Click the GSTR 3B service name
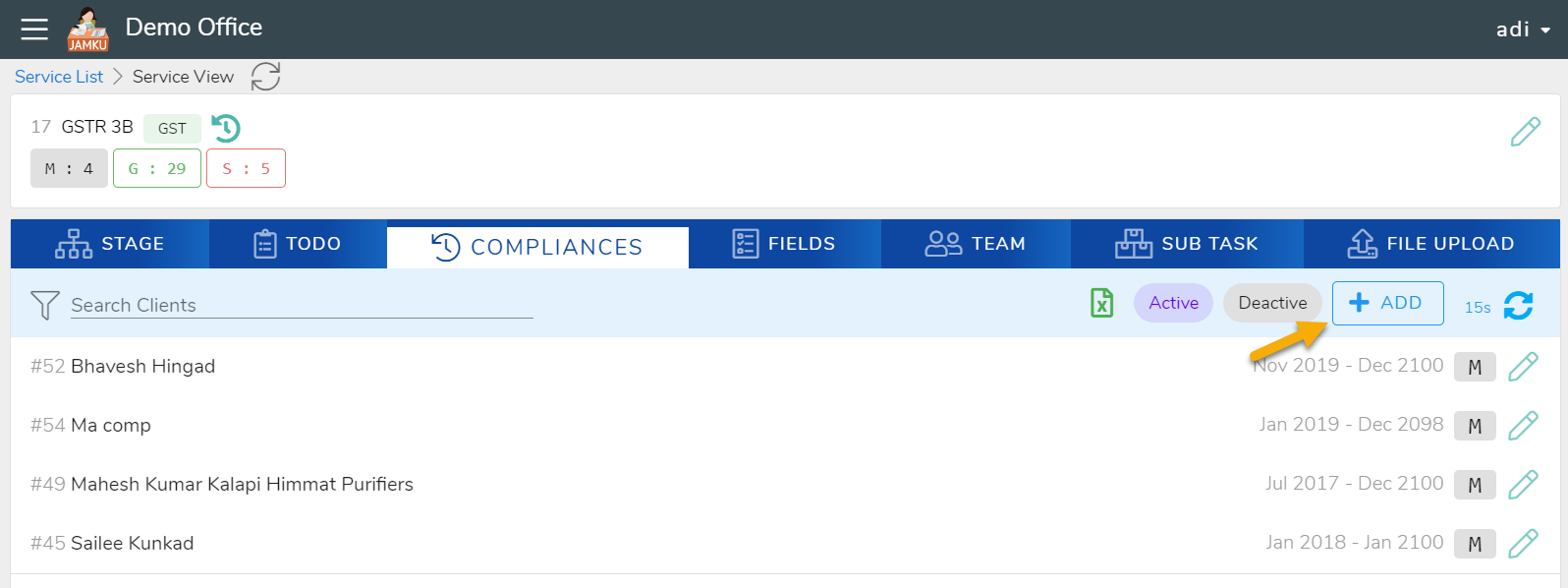This screenshot has height=588, width=1568. (x=97, y=127)
